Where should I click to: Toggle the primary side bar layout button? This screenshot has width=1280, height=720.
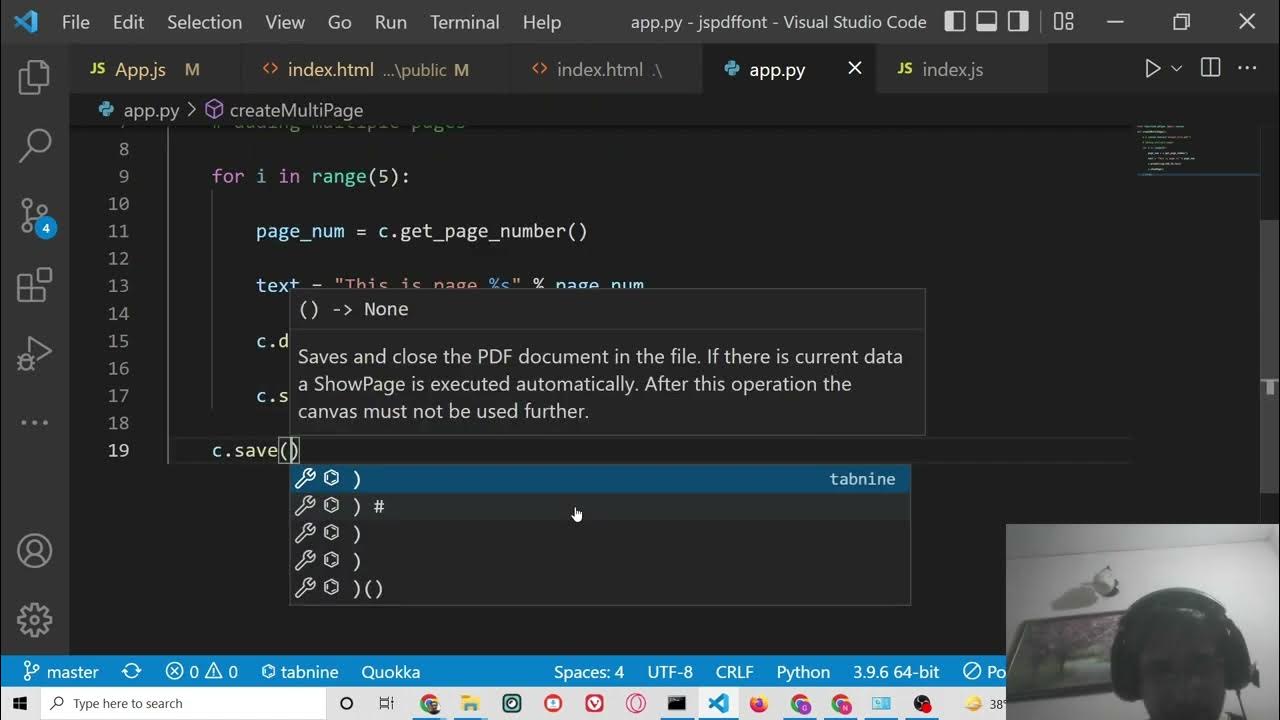(x=955, y=21)
